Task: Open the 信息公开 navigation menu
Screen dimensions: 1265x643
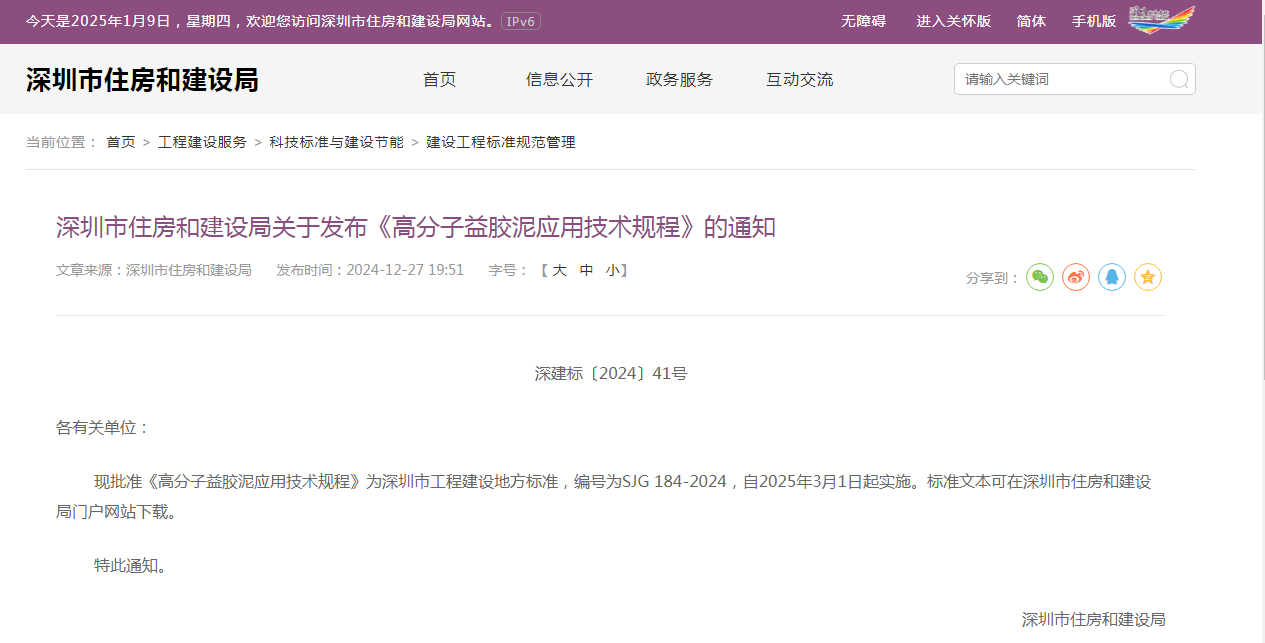Action: pos(559,80)
